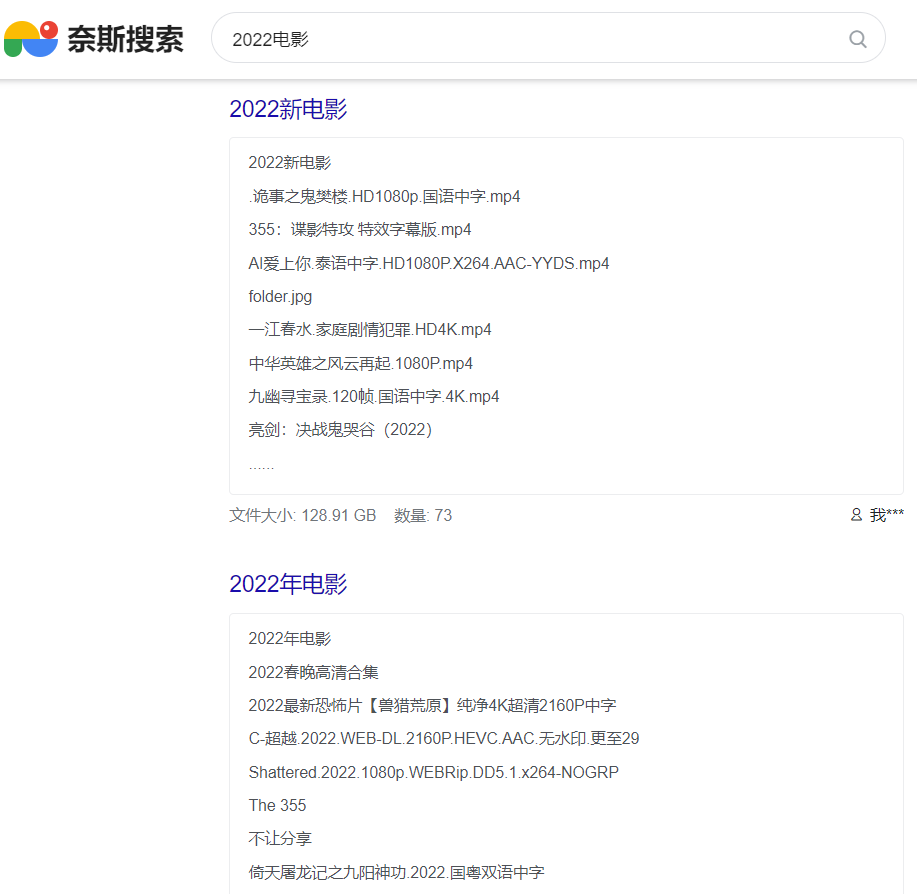
Task: Select file 九幽寻宝录.120帧.国语中字.4K.mp4
Action: (x=374, y=396)
